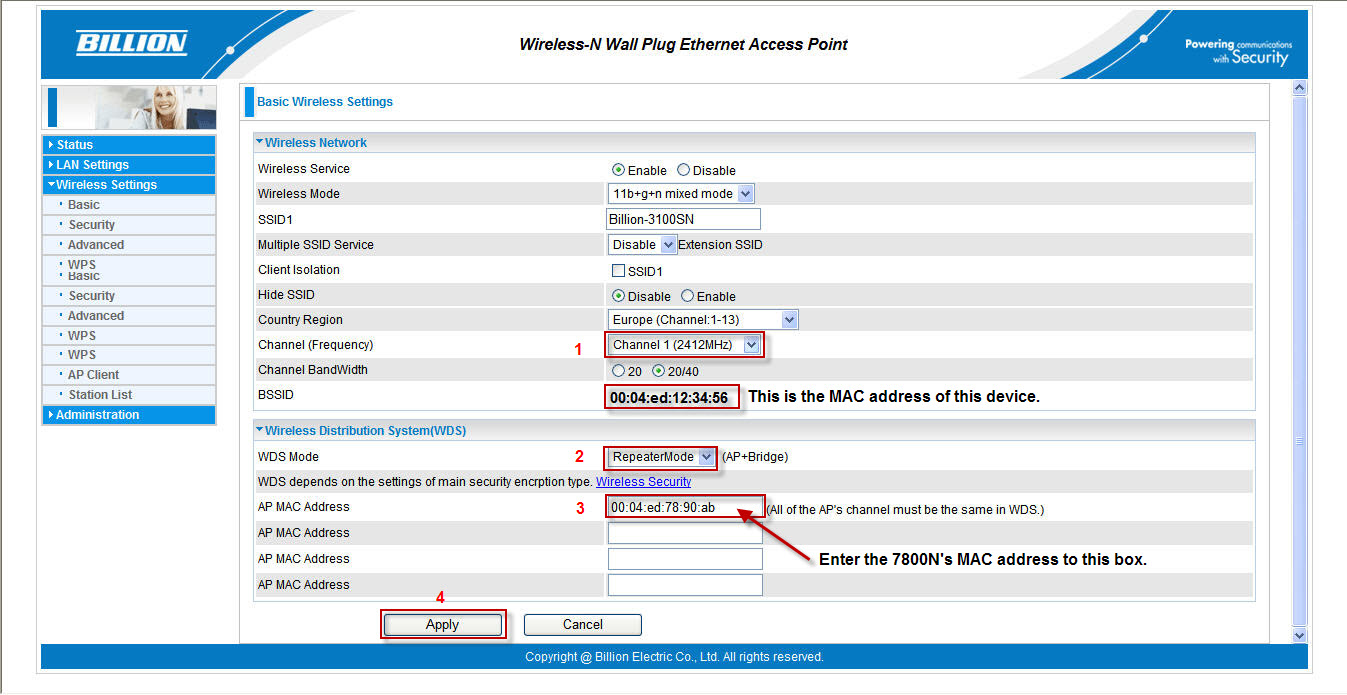The image size is (1347, 695).
Task: Click the last AP MAC Address field
Action: click(685, 585)
